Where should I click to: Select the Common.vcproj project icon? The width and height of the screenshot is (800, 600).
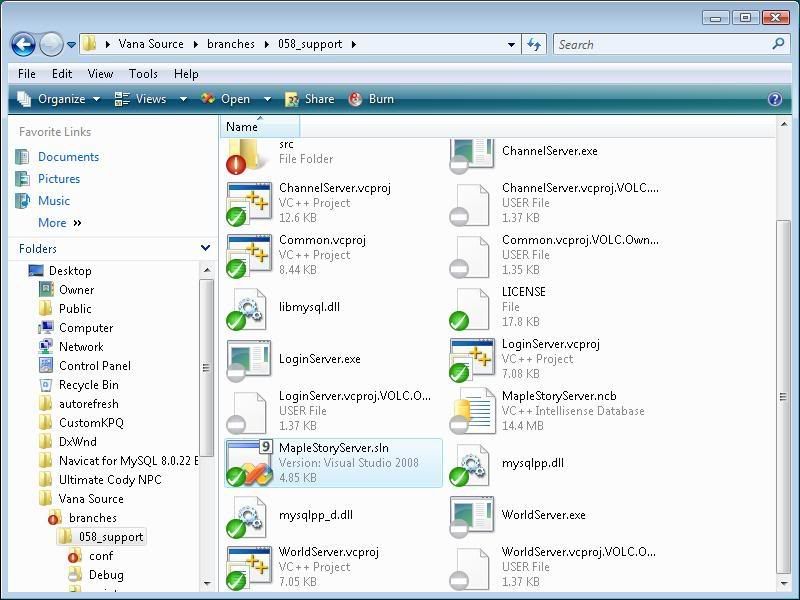pyautogui.click(x=248, y=256)
